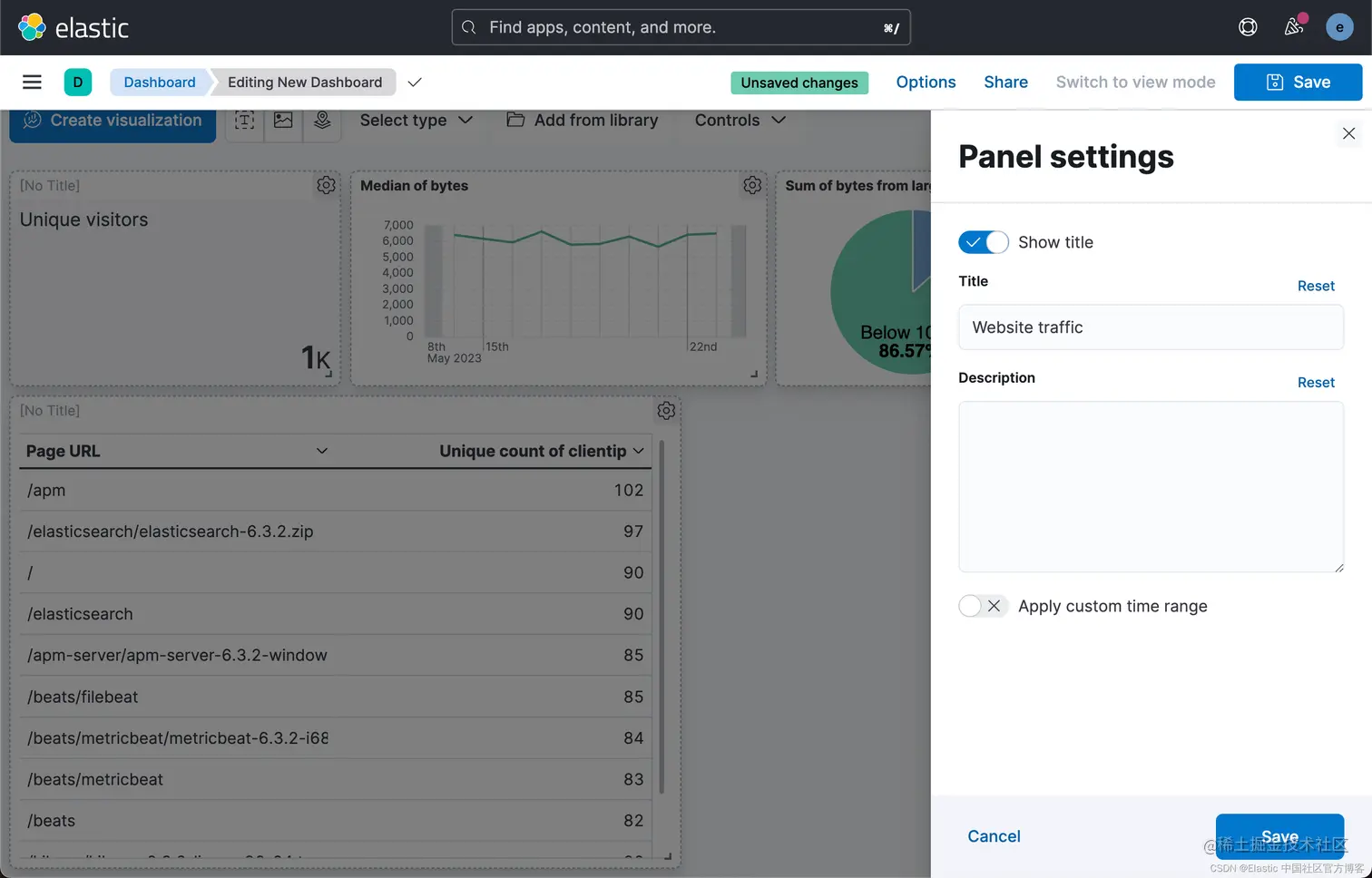
Task: Disable the Show title switch
Action: (983, 242)
